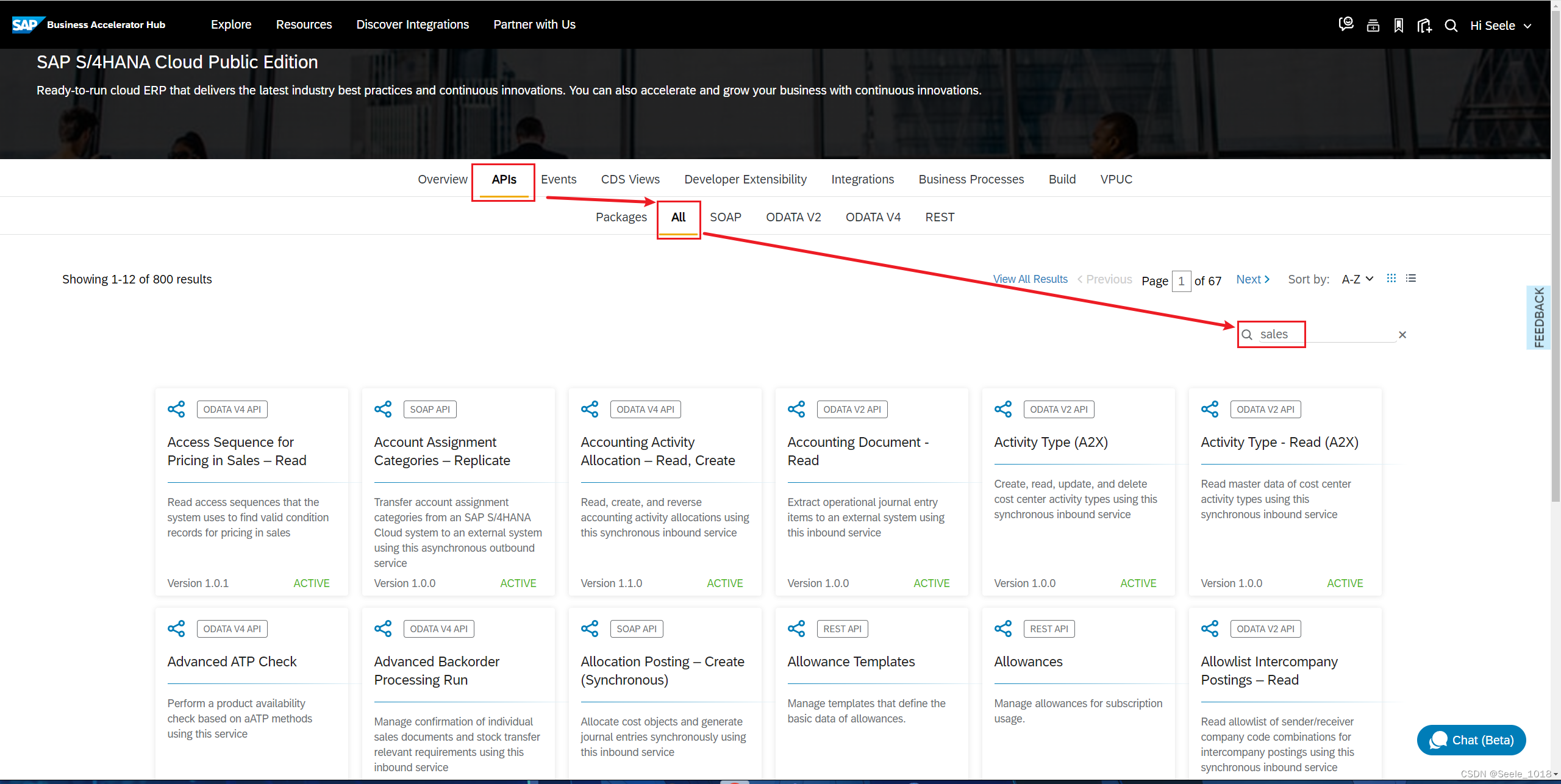Click share icon on Advanced ATP Check
The height and width of the screenshot is (784, 1561).
pyautogui.click(x=176, y=629)
